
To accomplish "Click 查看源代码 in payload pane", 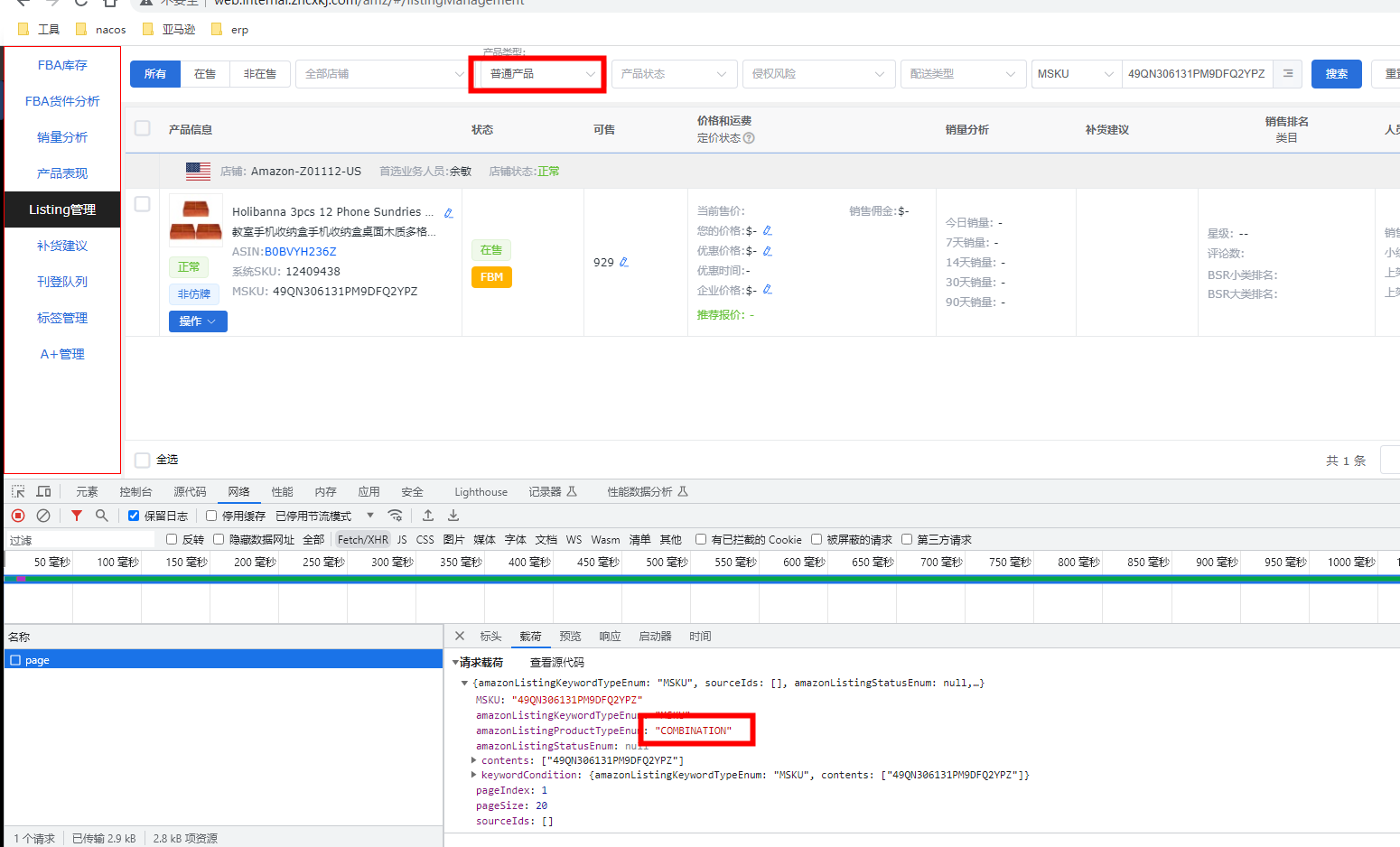I will coord(557,662).
